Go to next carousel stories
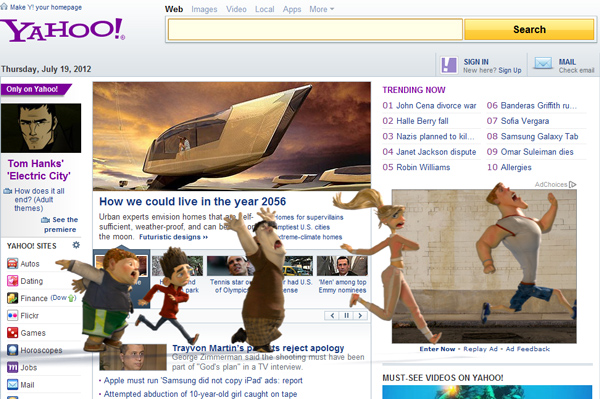 (x=360, y=316)
